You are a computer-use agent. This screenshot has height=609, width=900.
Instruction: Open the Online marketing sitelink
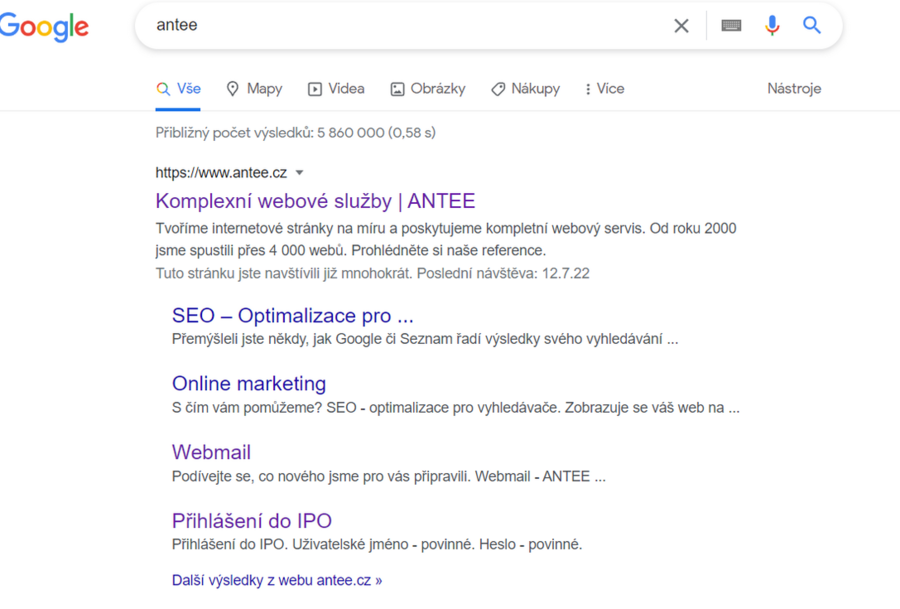point(249,384)
